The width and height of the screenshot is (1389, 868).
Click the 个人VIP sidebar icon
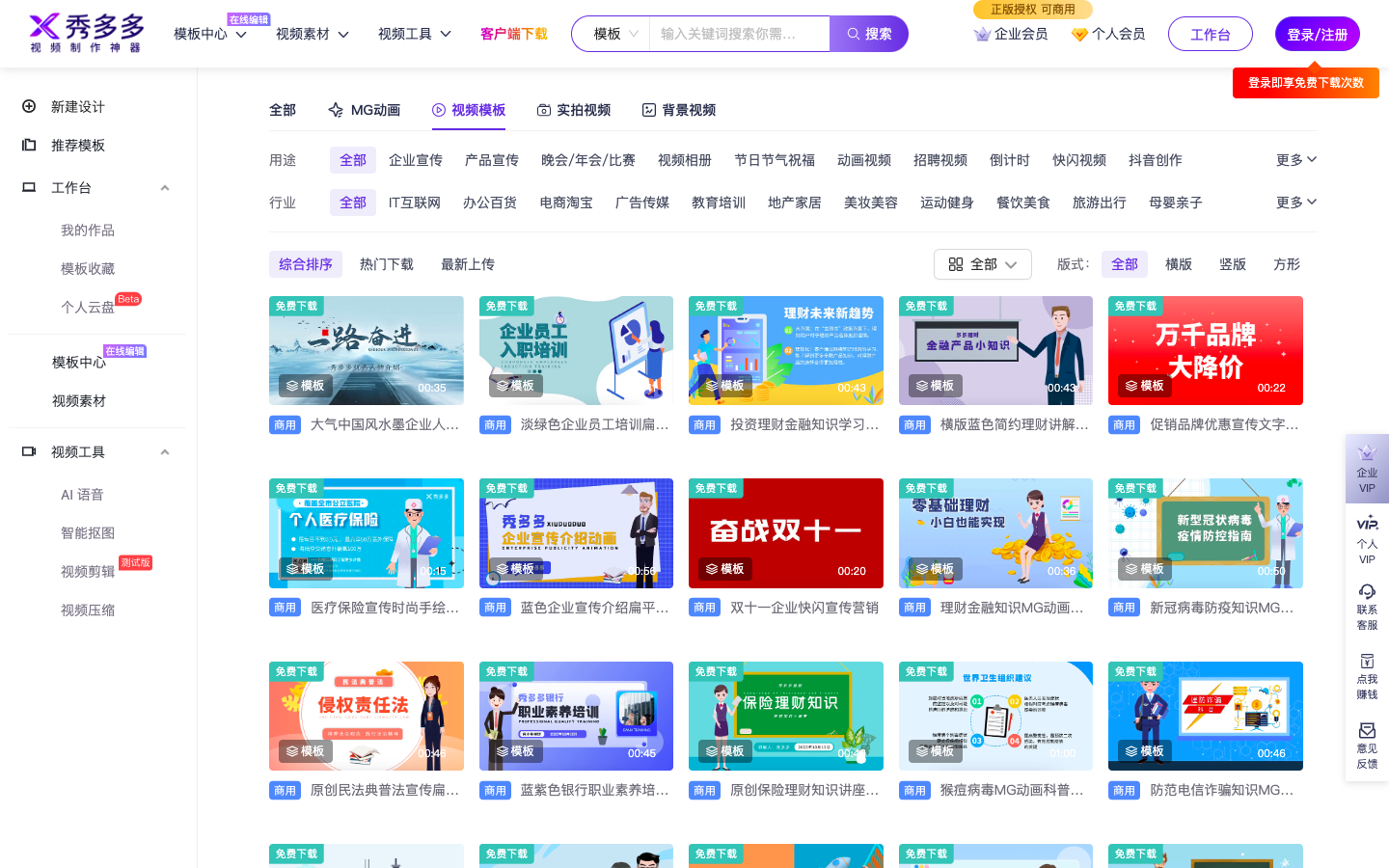coord(1367,525)
